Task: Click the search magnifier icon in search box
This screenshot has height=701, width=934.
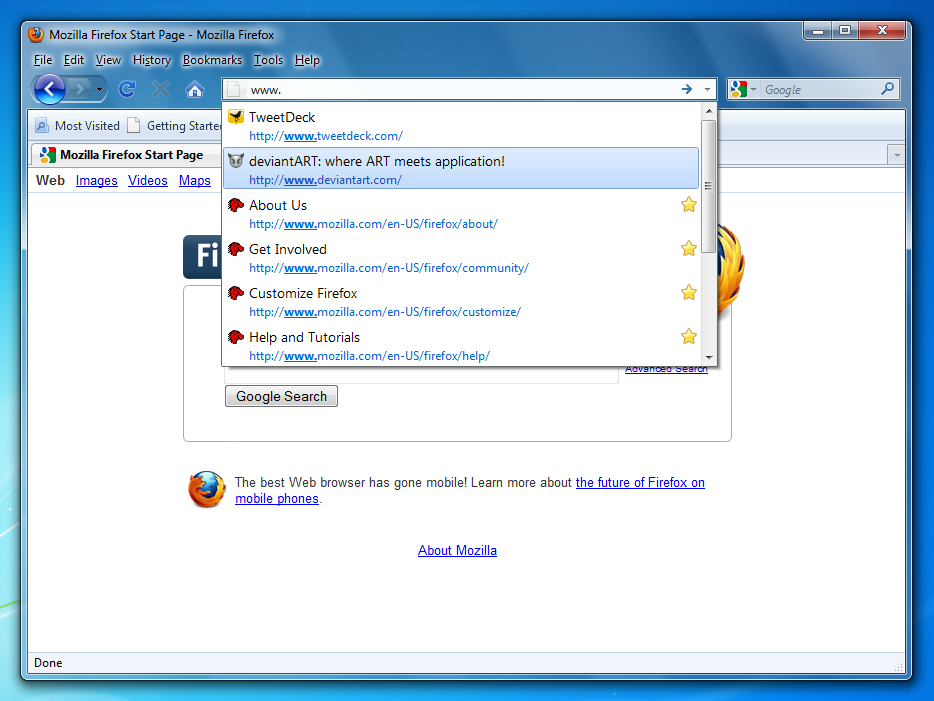Action: pyautogui.click(x=887, y=89)
